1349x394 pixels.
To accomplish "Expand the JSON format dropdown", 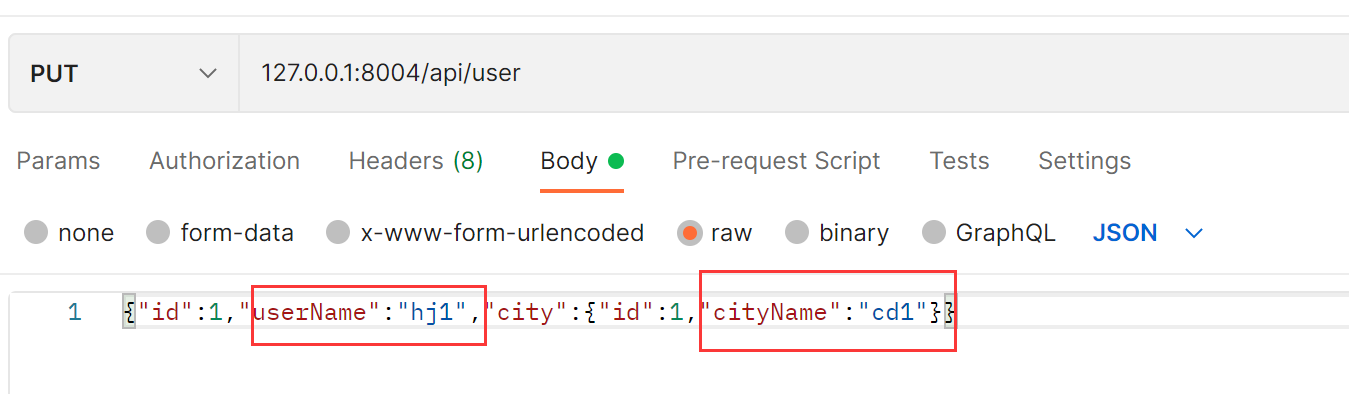I will click(1148, 233).
